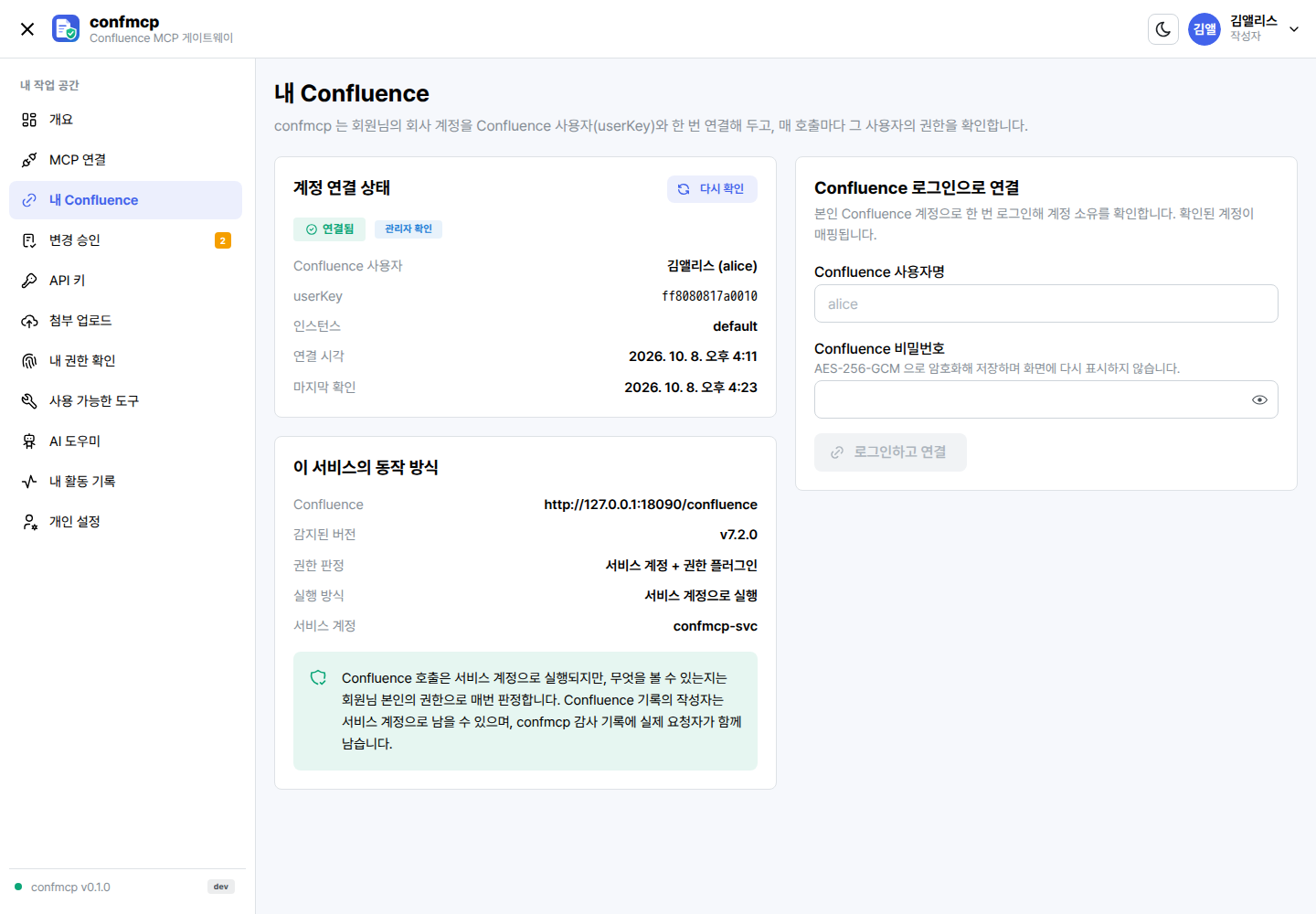Toggle dark mode with the moon icon

point(1163,29)
